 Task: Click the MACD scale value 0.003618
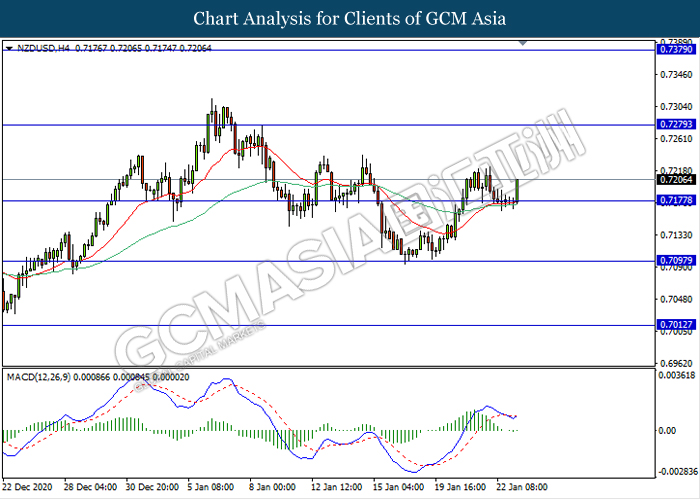[x=677, y=375]
